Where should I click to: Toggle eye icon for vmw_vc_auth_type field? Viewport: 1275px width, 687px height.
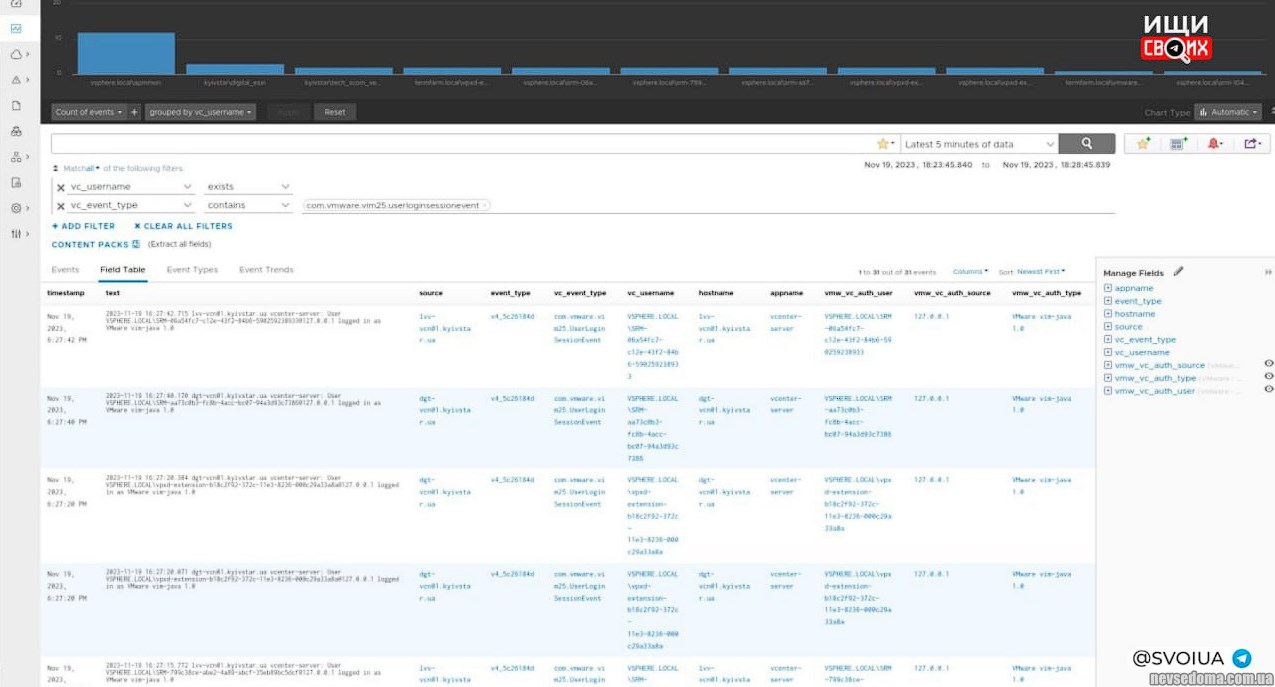1268,377
